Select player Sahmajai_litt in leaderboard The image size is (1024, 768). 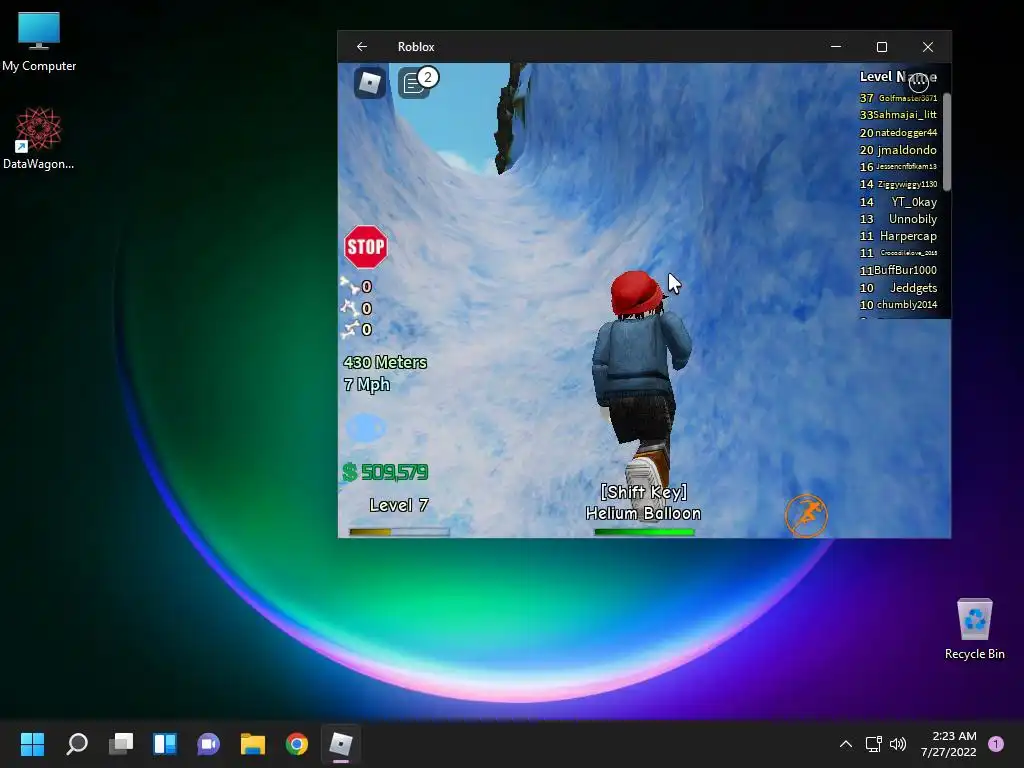click(x=898, y=115)
